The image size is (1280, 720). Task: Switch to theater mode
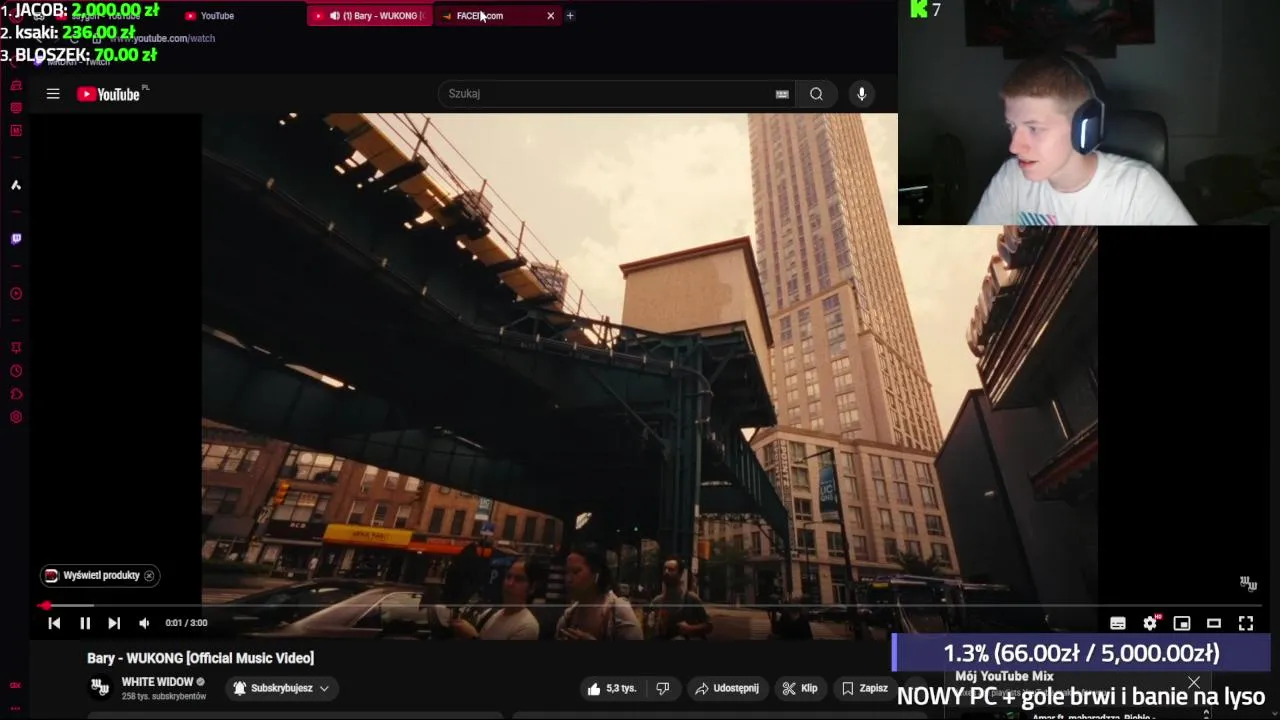click(x=1214, y=623)
